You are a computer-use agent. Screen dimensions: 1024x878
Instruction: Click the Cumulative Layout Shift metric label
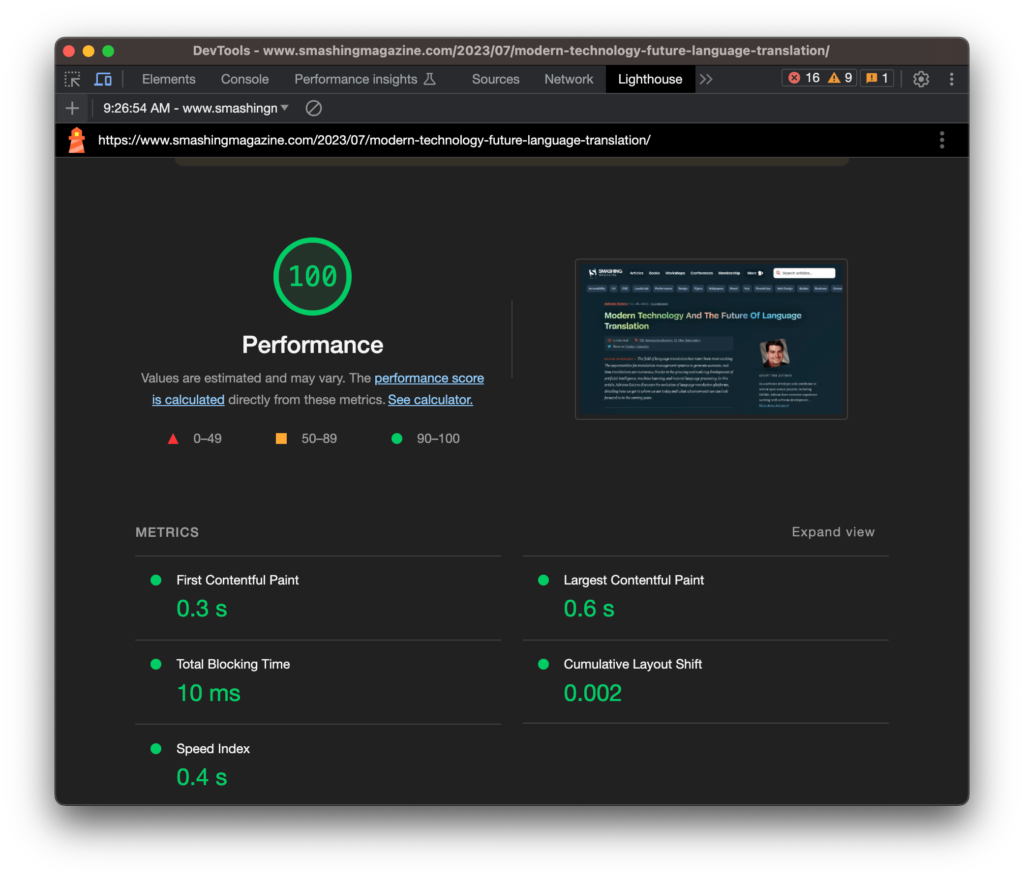click(x=632, y=664)
